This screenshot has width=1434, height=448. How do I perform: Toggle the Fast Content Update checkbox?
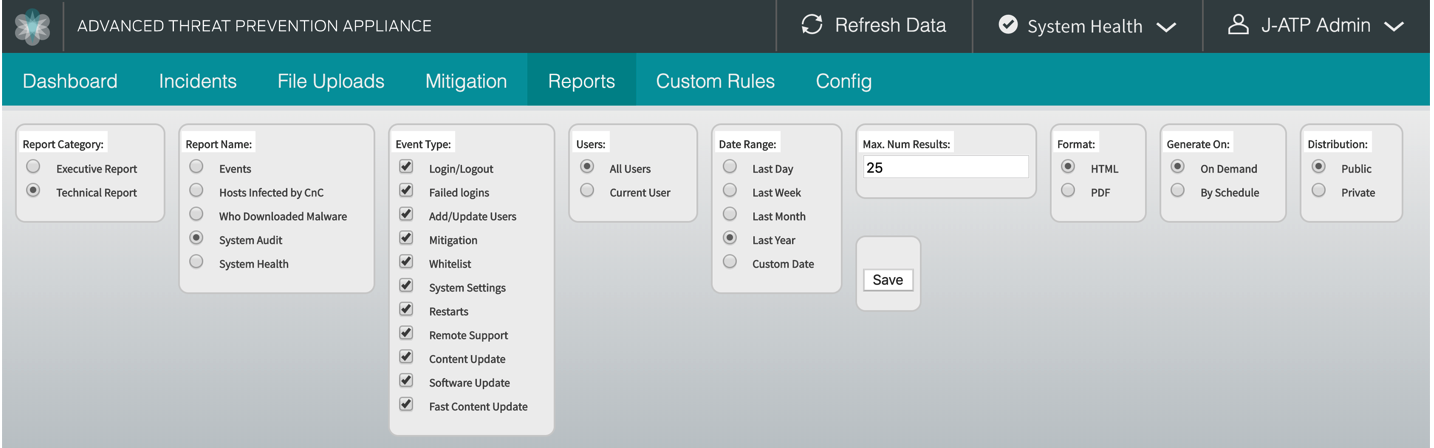pyautogui.click(x=406, y=405)
